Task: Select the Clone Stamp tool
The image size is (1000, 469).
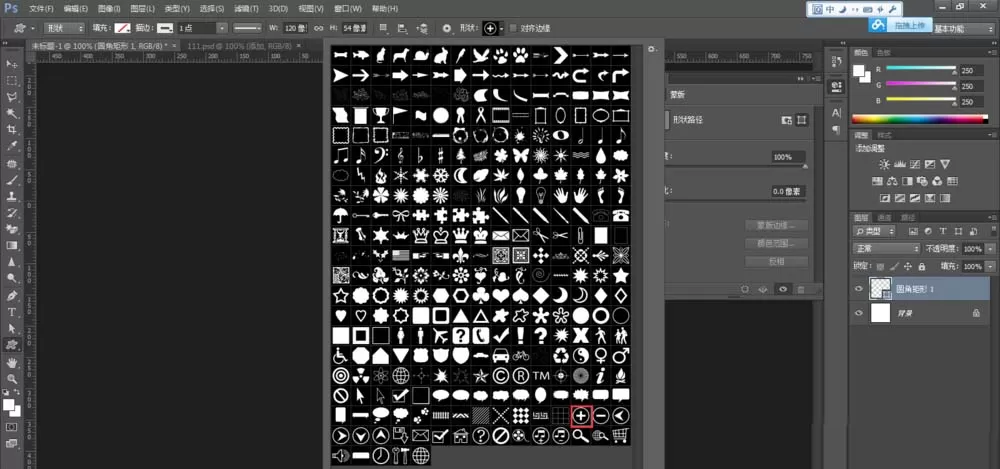Action: pyautogui.click(x=11, y=197)
